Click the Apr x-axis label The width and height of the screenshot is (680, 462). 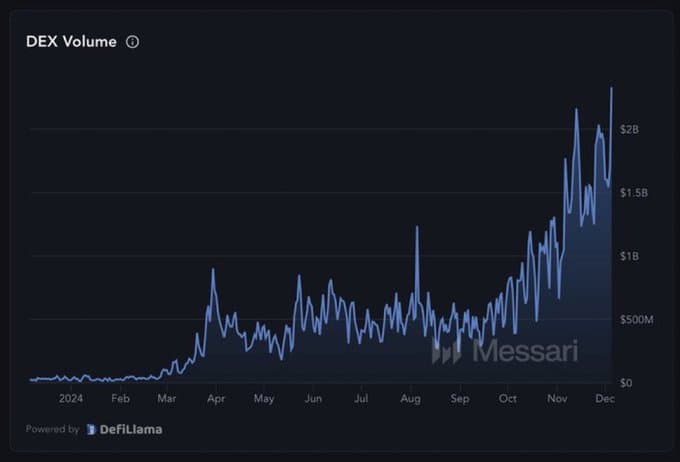216,399
